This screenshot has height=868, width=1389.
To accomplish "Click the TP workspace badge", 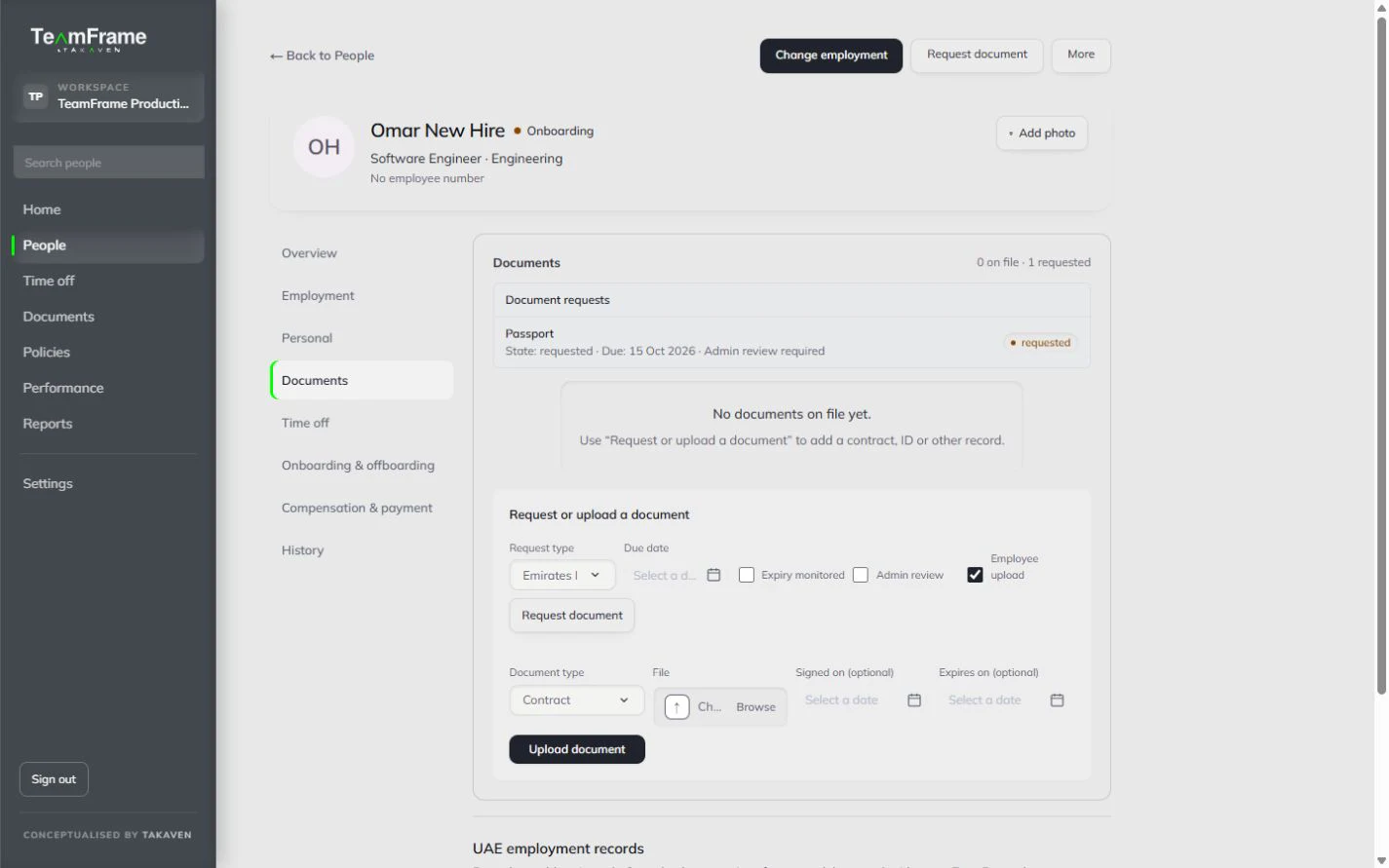I will pos(35,96).
